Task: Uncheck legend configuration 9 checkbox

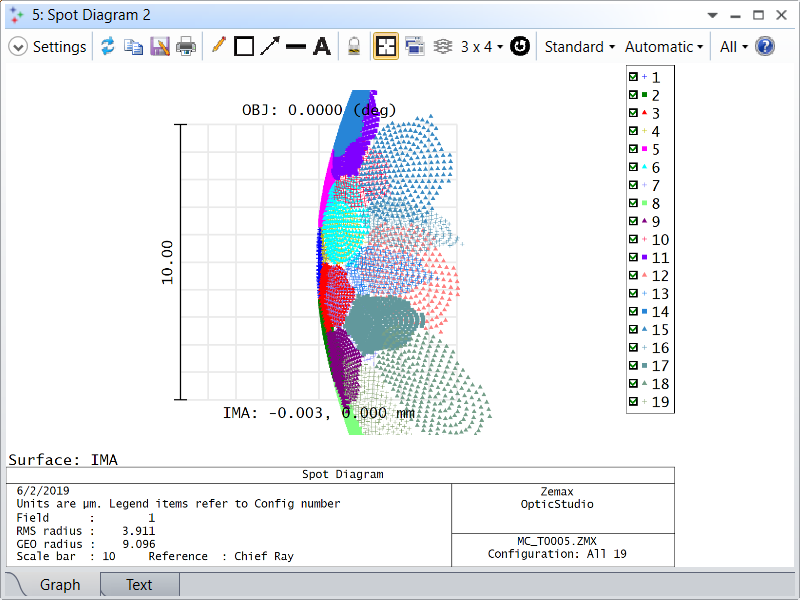Action: click(633, 221)
